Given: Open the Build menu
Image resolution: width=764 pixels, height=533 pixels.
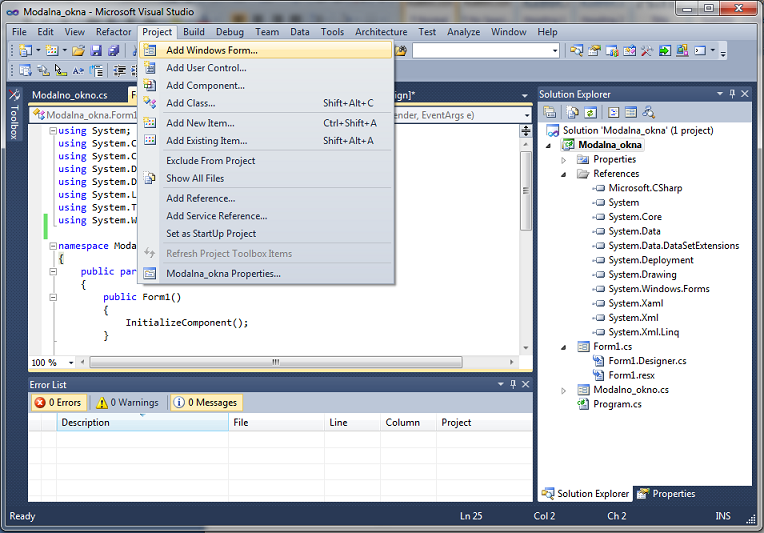Looking at the screenshot, I should [x=193, y=32].
